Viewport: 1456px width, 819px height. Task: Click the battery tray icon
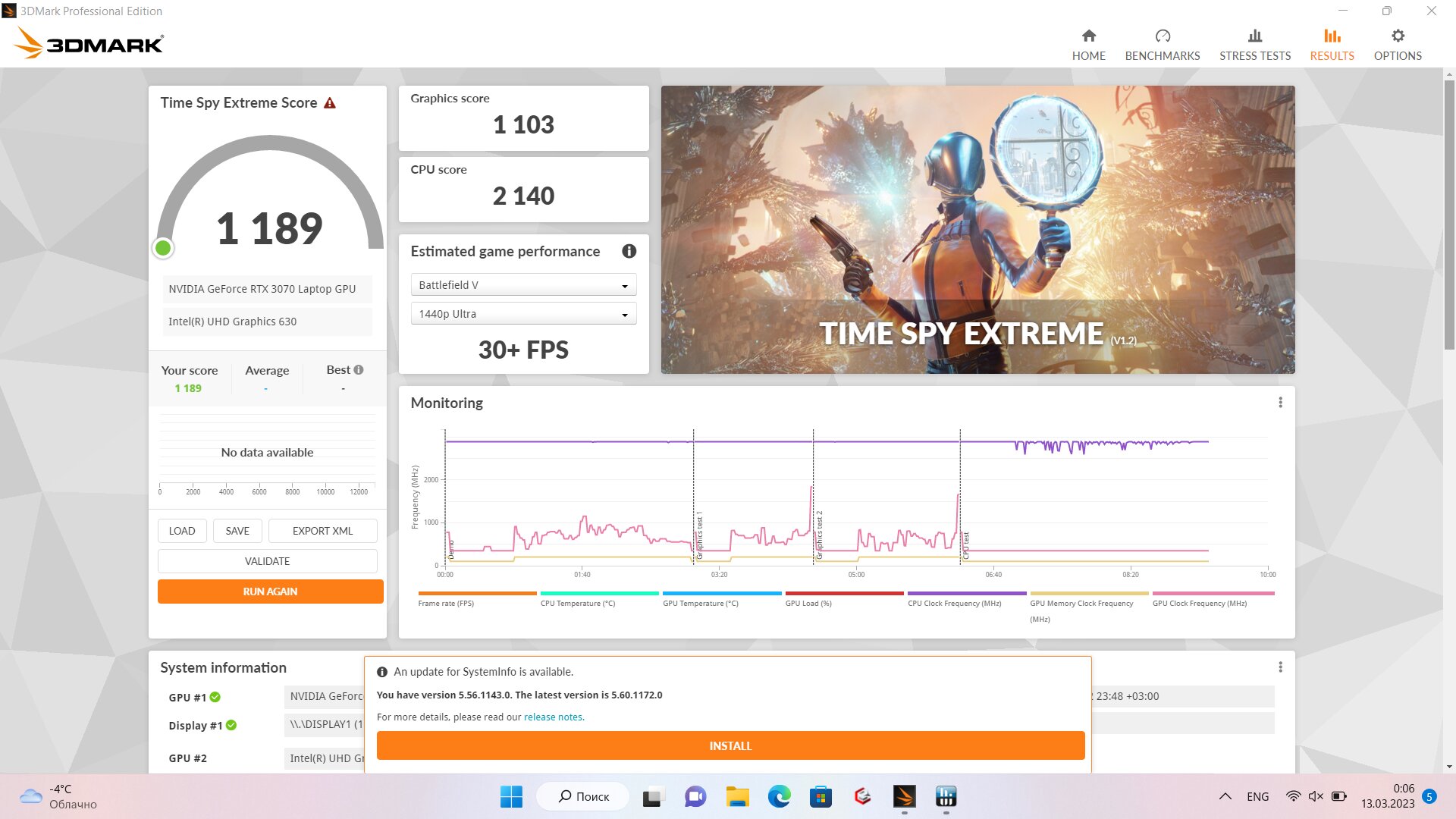point(1339,796)
